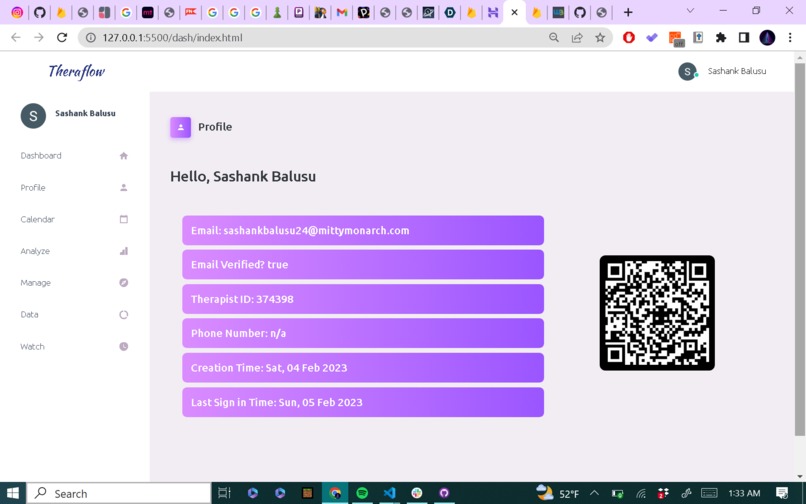Click the page vertical scrollbar
Viewport: 806px width, 504px height.
[800, 250]
